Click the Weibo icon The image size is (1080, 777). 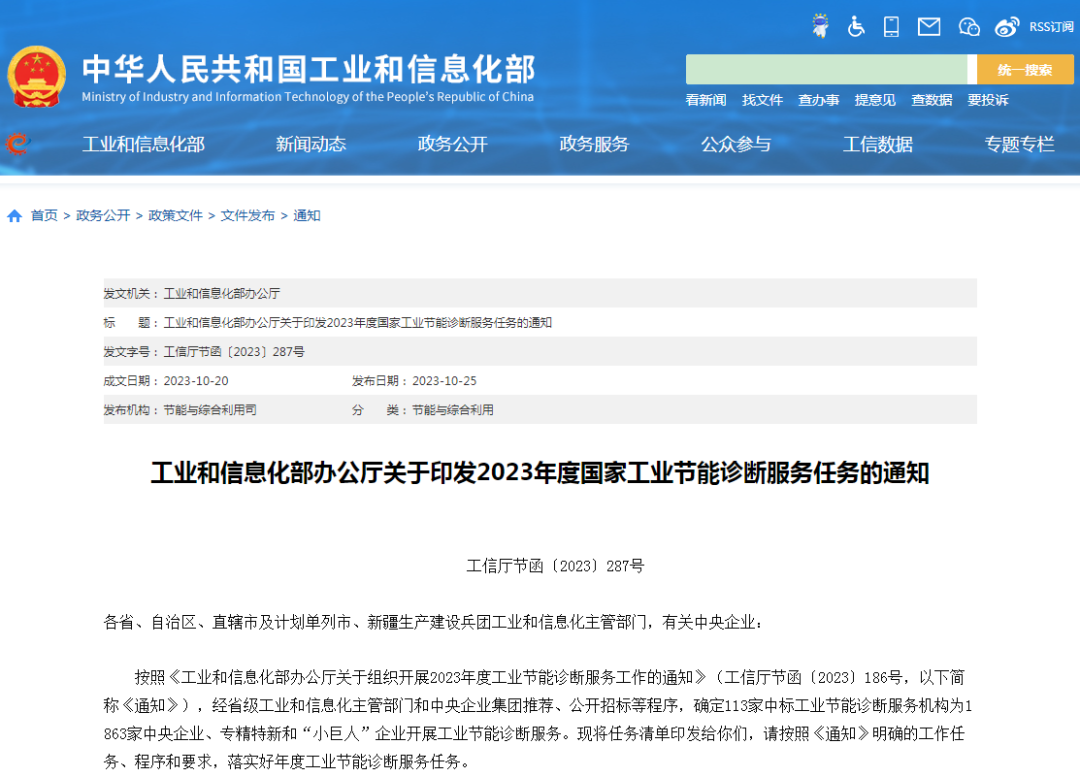pos(1006,27)
